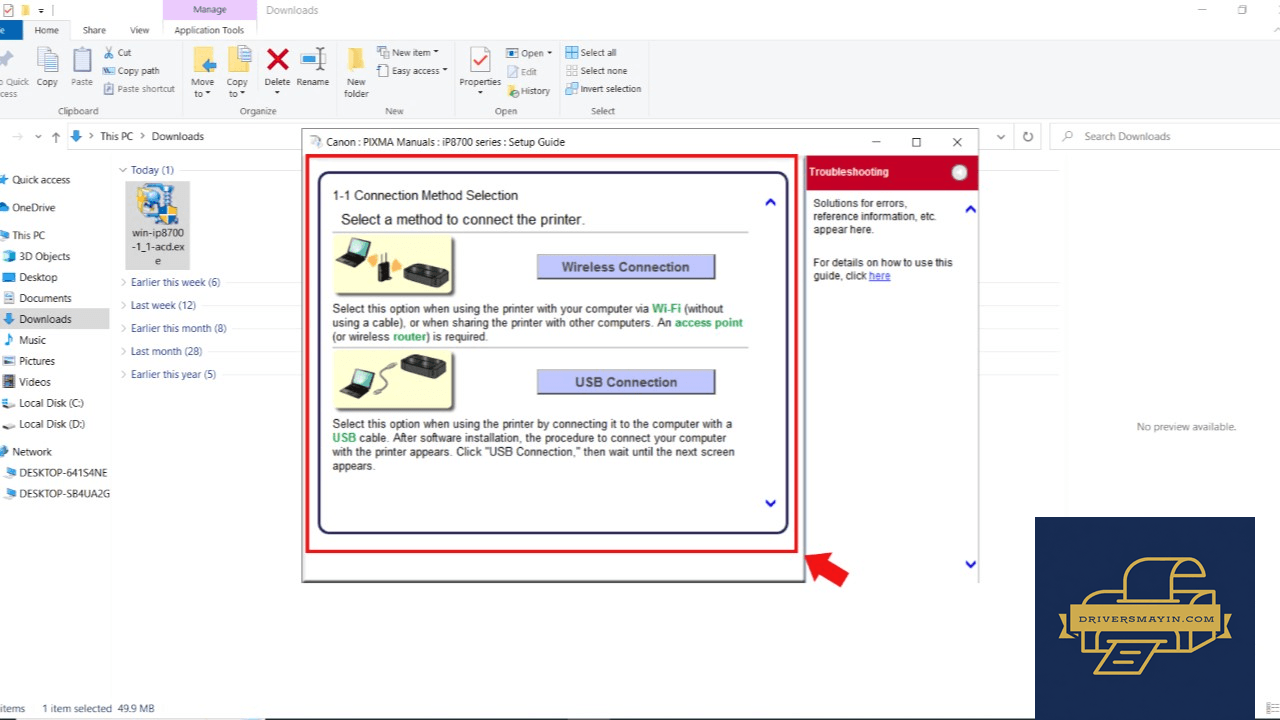The image size is (1280, 720).
Task: Select This PC in the navigation pane
Action: point(28,236)
